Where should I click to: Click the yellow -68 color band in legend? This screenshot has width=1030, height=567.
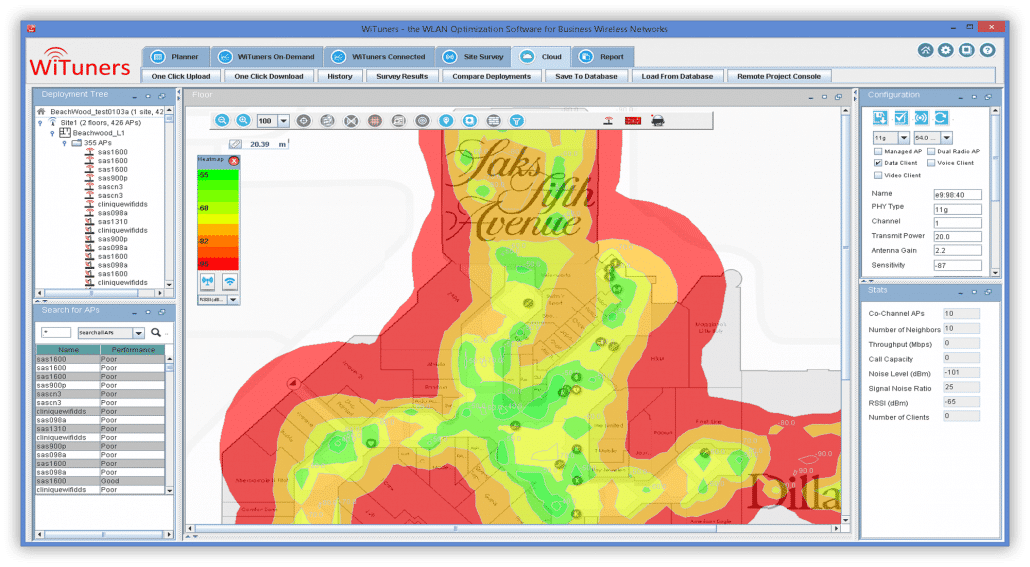tap(218, 208)
